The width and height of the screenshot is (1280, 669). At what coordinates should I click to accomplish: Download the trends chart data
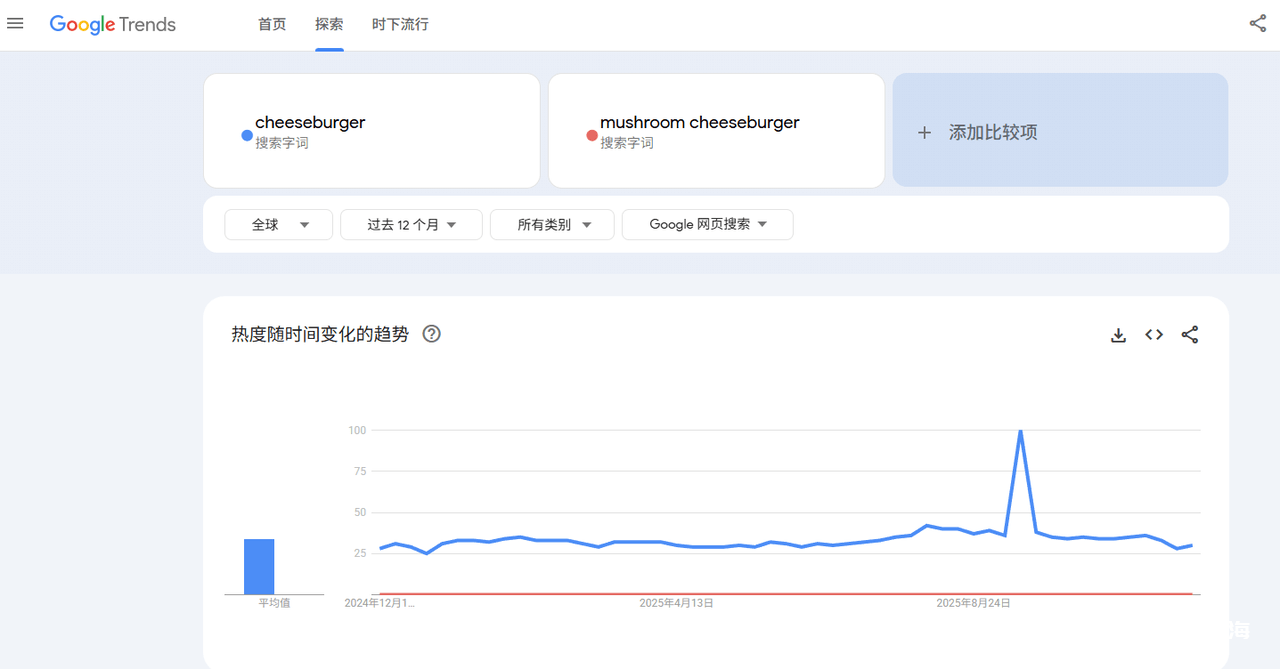click(x=1118, y=335)
